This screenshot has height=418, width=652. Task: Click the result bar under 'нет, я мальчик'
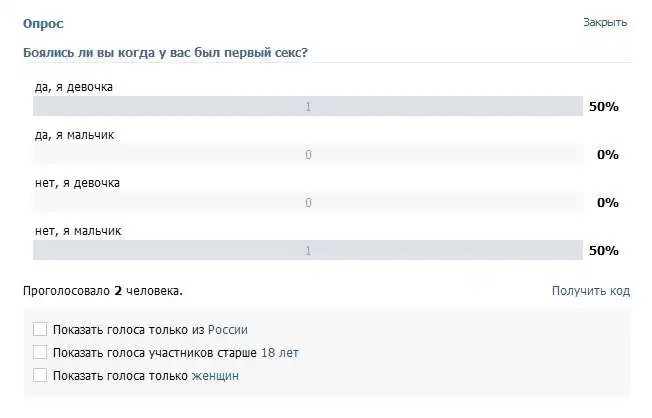308,250
